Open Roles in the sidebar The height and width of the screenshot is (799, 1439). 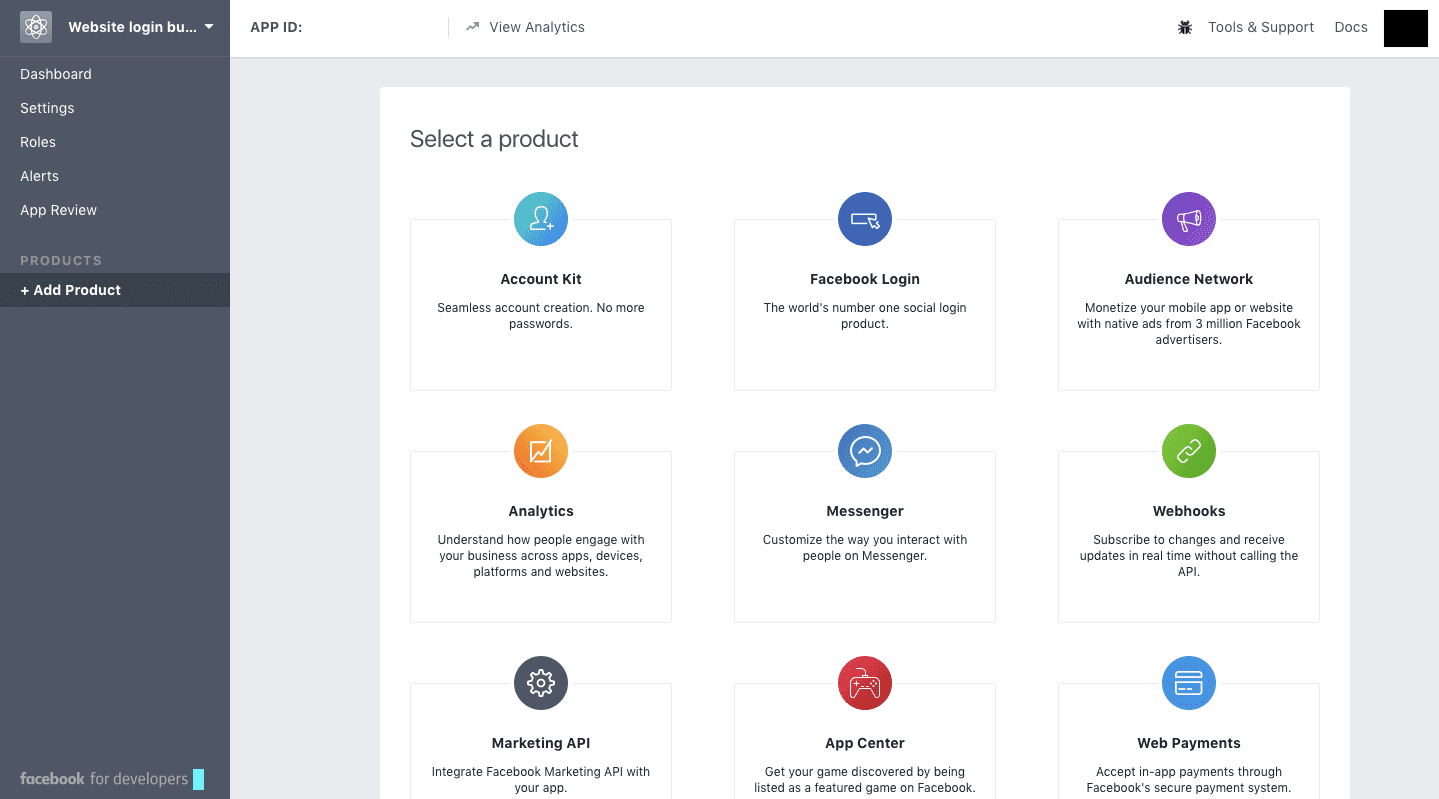point(38,142)
